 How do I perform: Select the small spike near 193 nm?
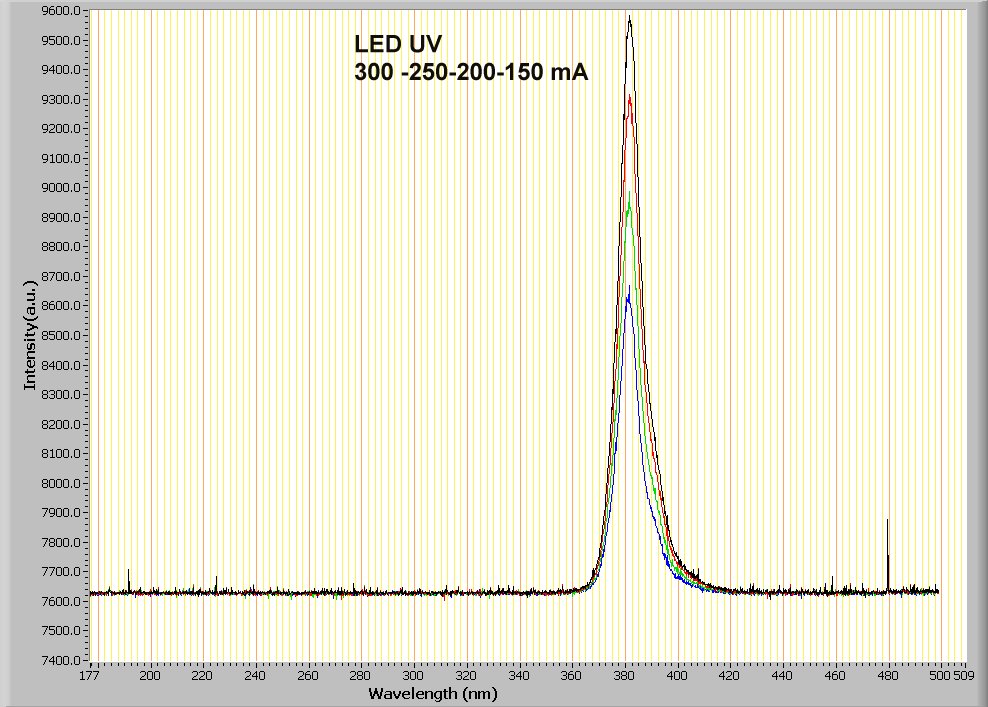tap(129, 577)
